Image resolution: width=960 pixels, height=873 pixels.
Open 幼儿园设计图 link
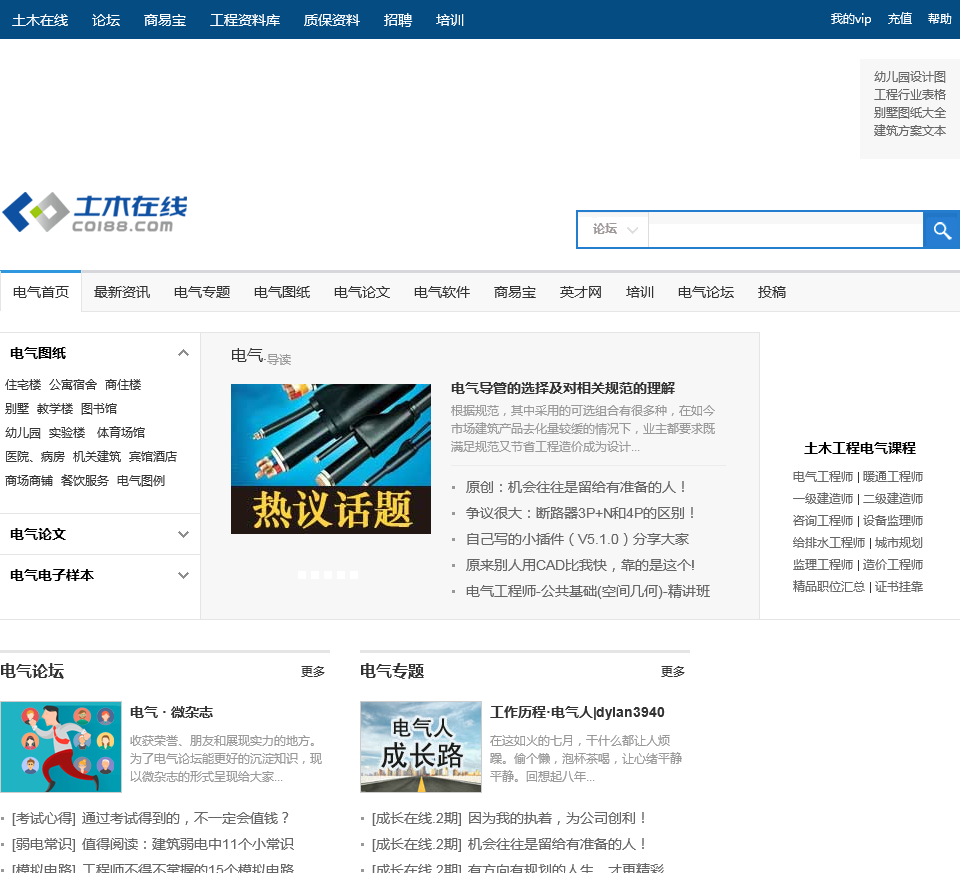910,77
